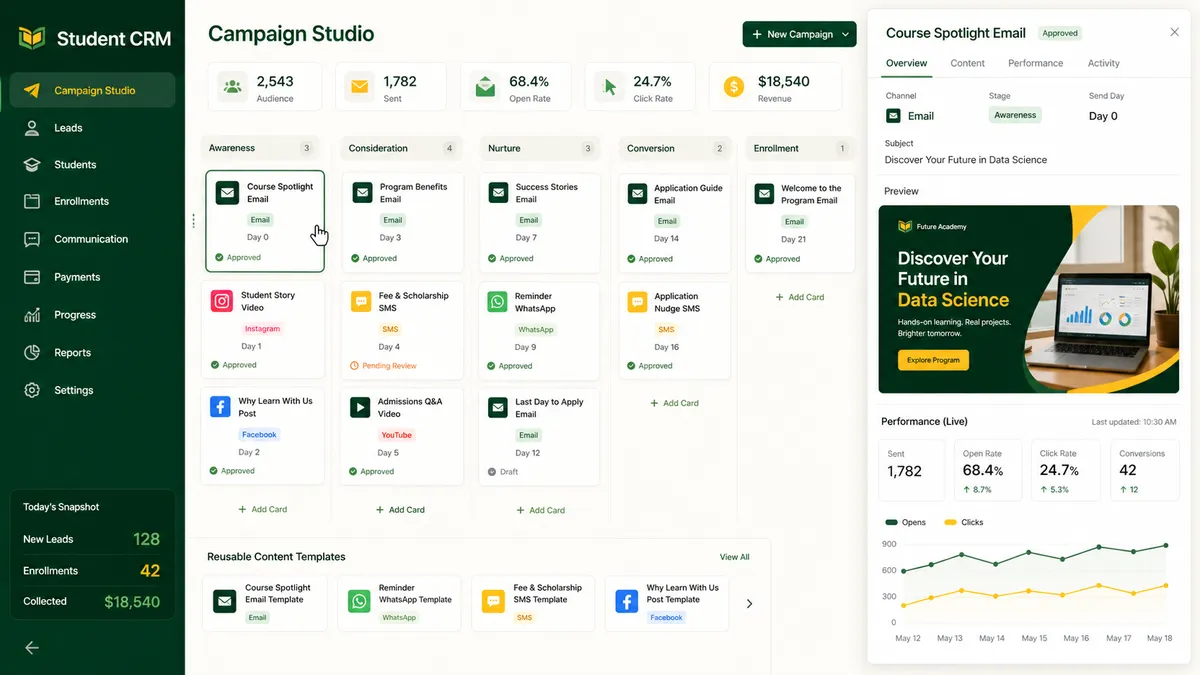Open Why Learn With Us Post Template
Image resolution: width=1200 pixels, height=675 pixels.
pyautogui.click(x=668, y=603)
